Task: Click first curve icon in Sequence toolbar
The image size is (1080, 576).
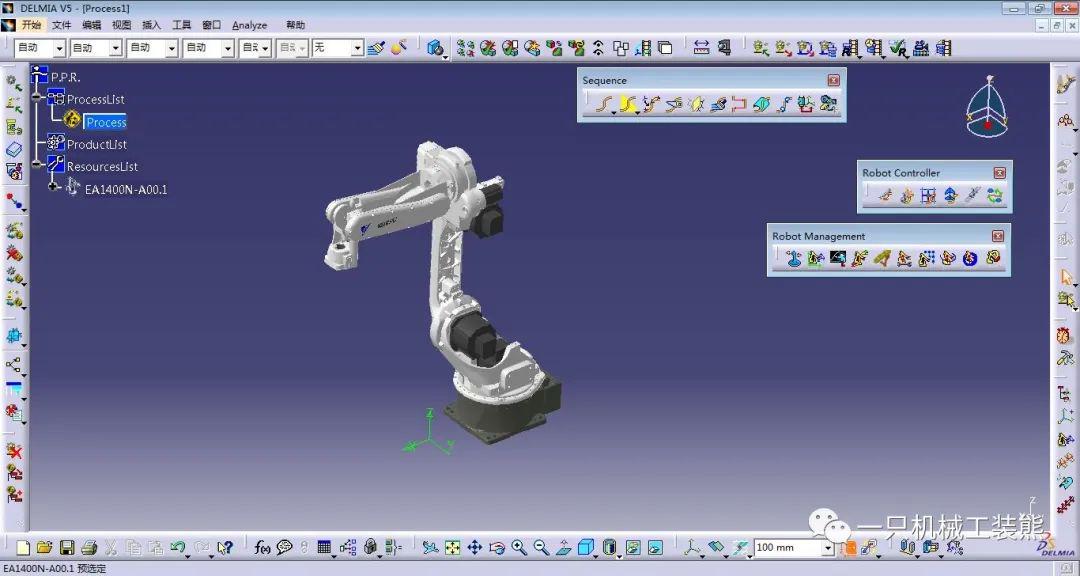Action: point(604,104)
